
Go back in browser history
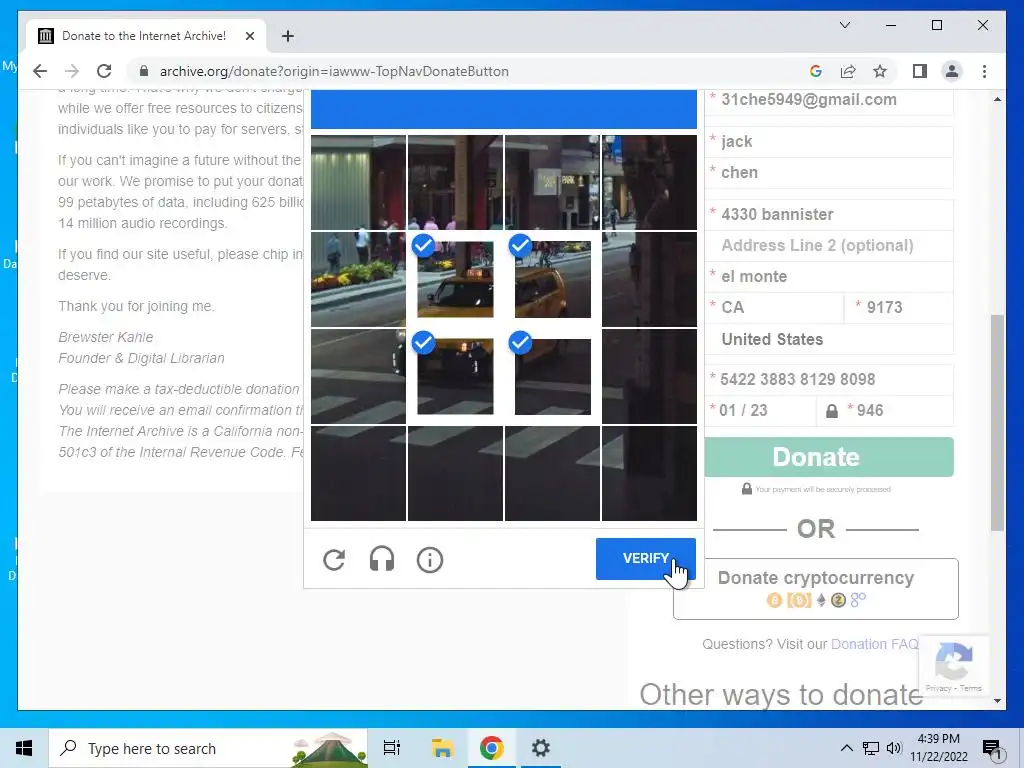click(x=40, y=71)
